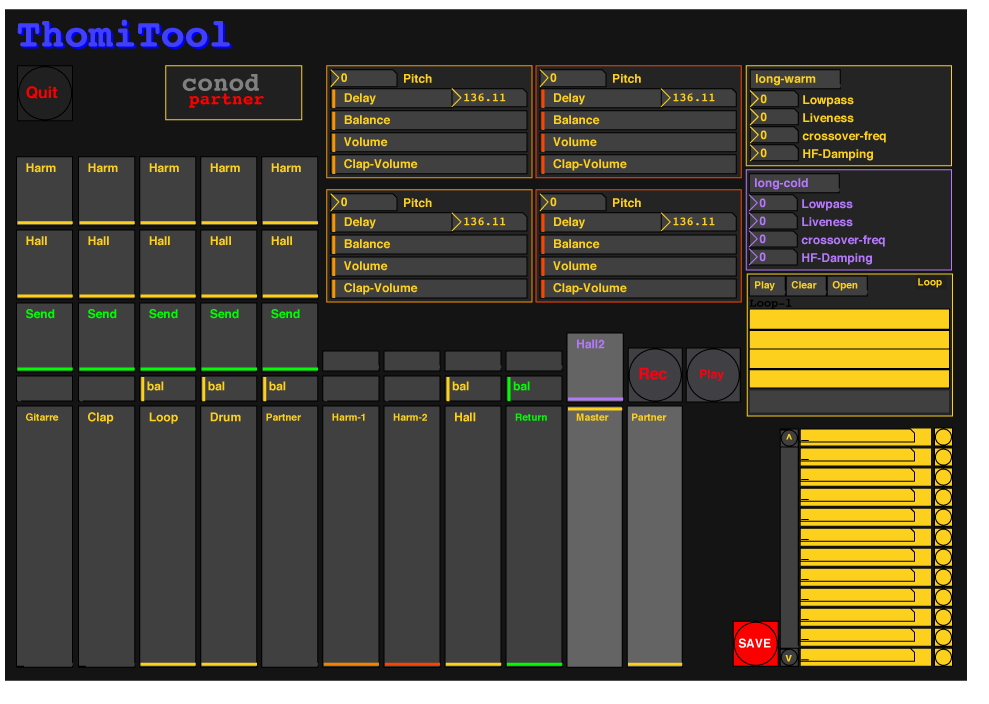
Task: Click the Harm send slider above Gitarre column
Action: coord(45,191)
